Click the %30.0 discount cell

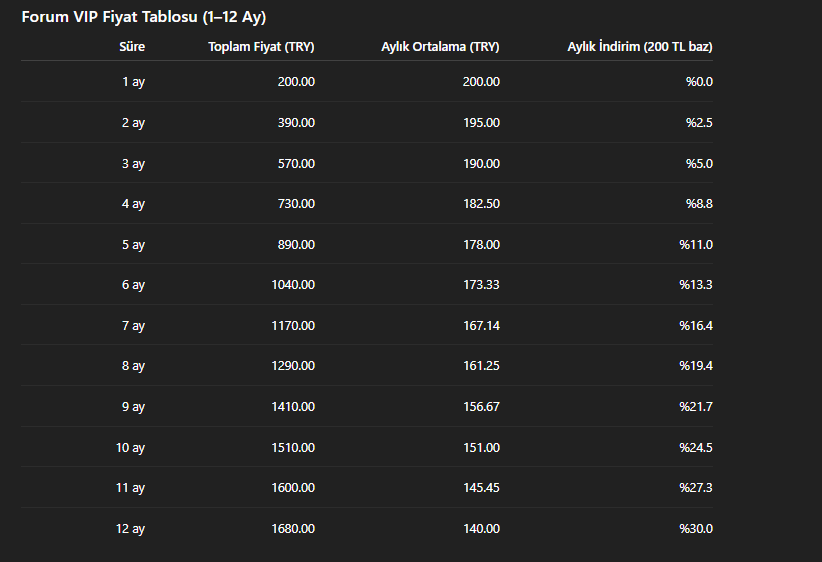tap(696, 528)
